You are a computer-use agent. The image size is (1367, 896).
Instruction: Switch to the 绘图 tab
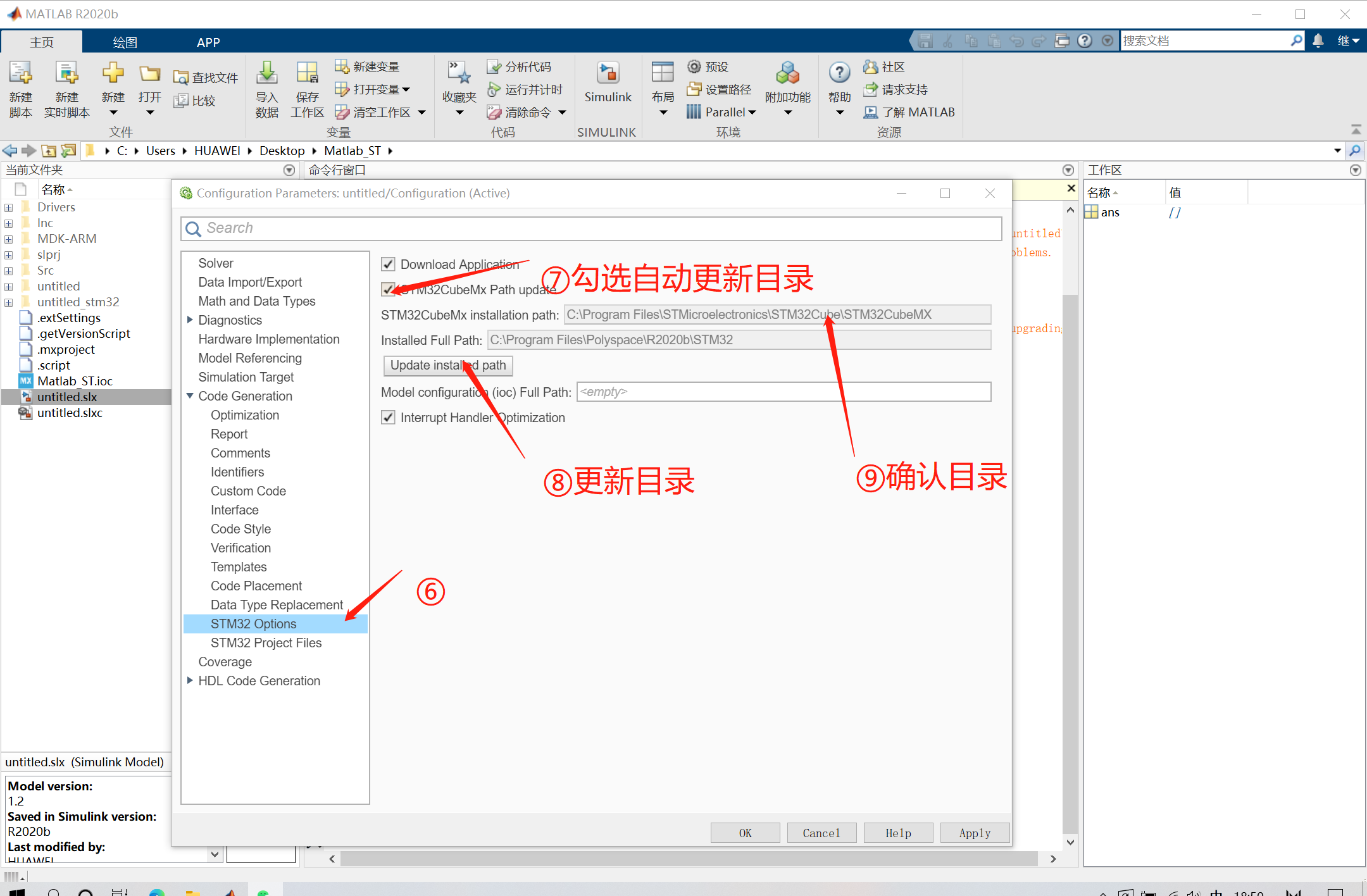[x=125, y=42]
